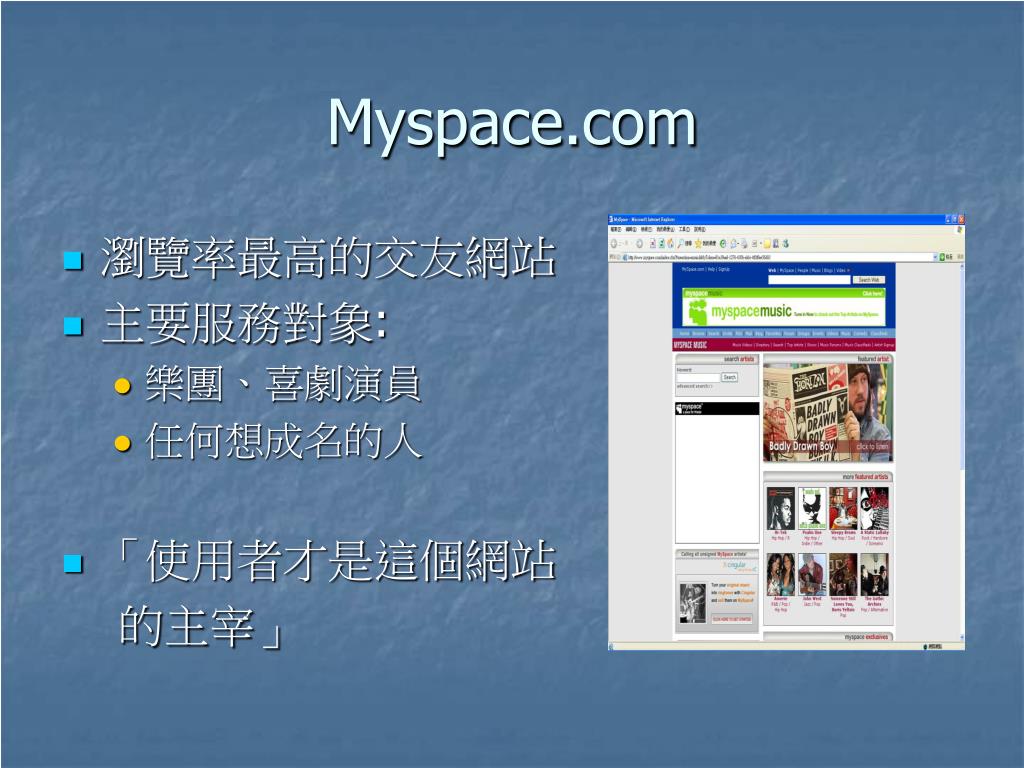Screen dimensions: 1024x768
Task: Click the bullet text '瀏覽率最高的交友網站'
Action: coord(328,257)
